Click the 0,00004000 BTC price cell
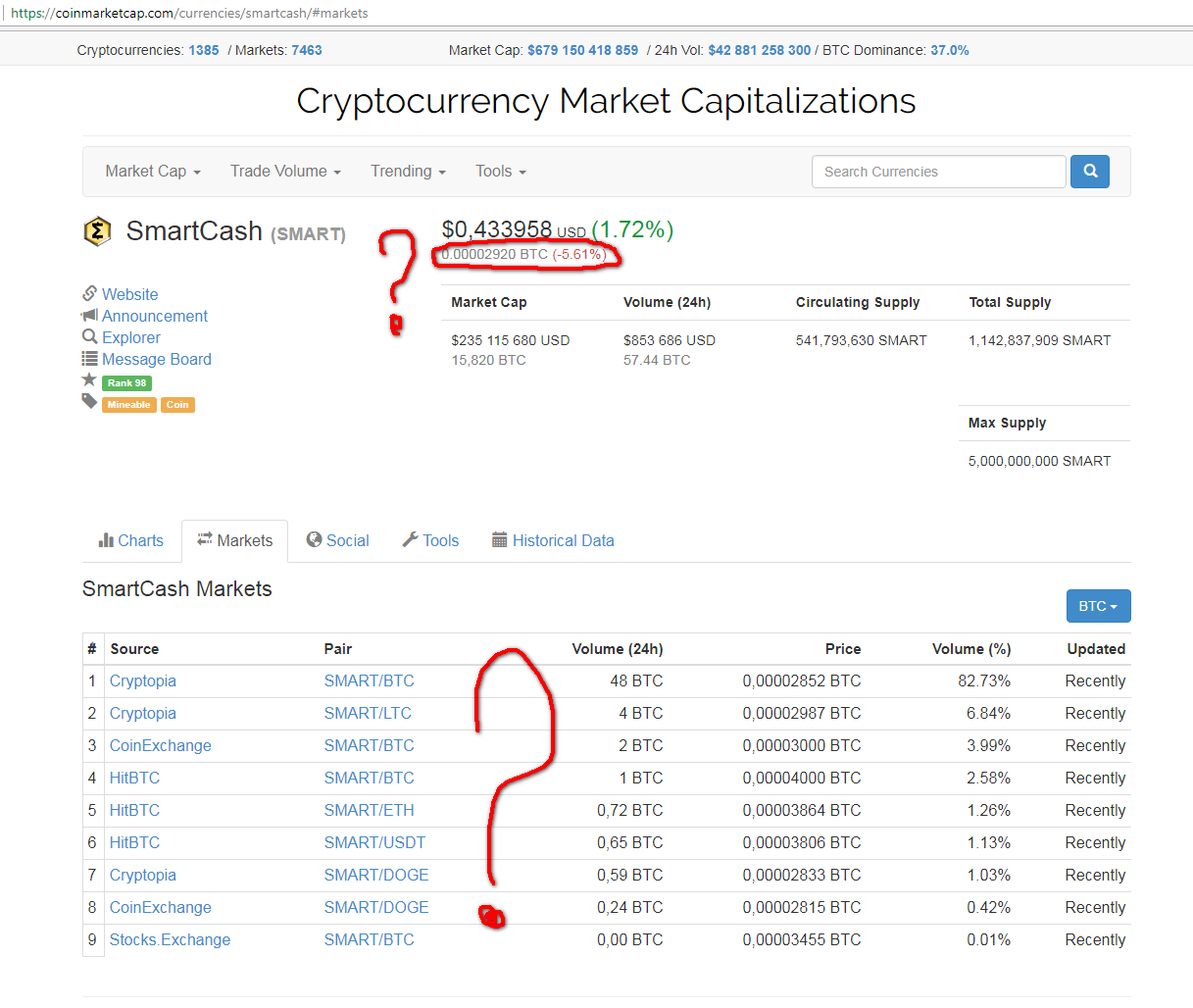This screenshot has width=1193, height=1008. [x=802, y=778]
